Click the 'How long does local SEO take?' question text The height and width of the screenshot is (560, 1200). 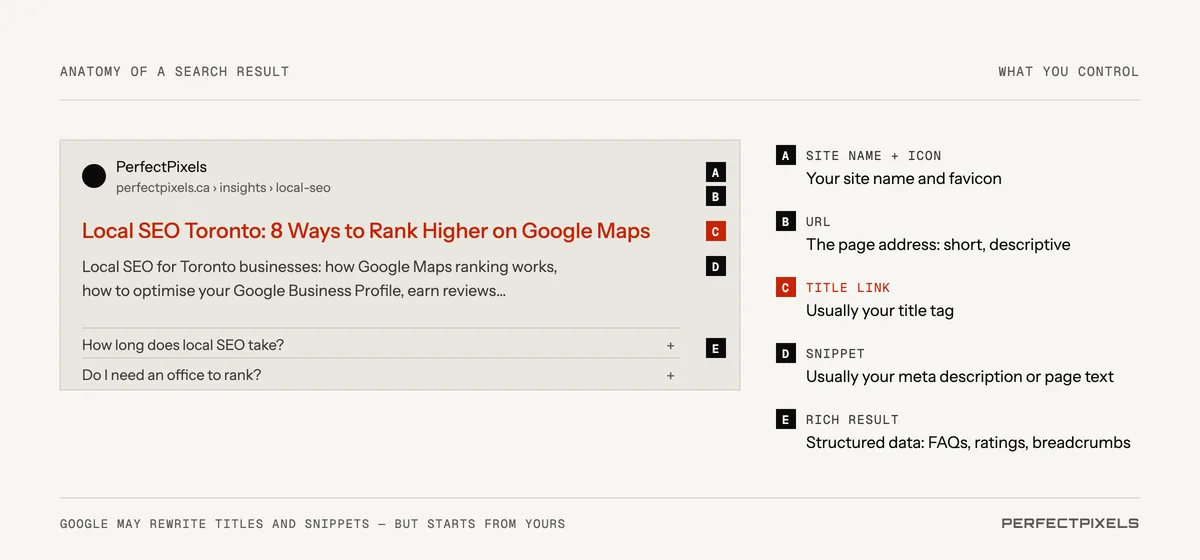tap(183, 345)
